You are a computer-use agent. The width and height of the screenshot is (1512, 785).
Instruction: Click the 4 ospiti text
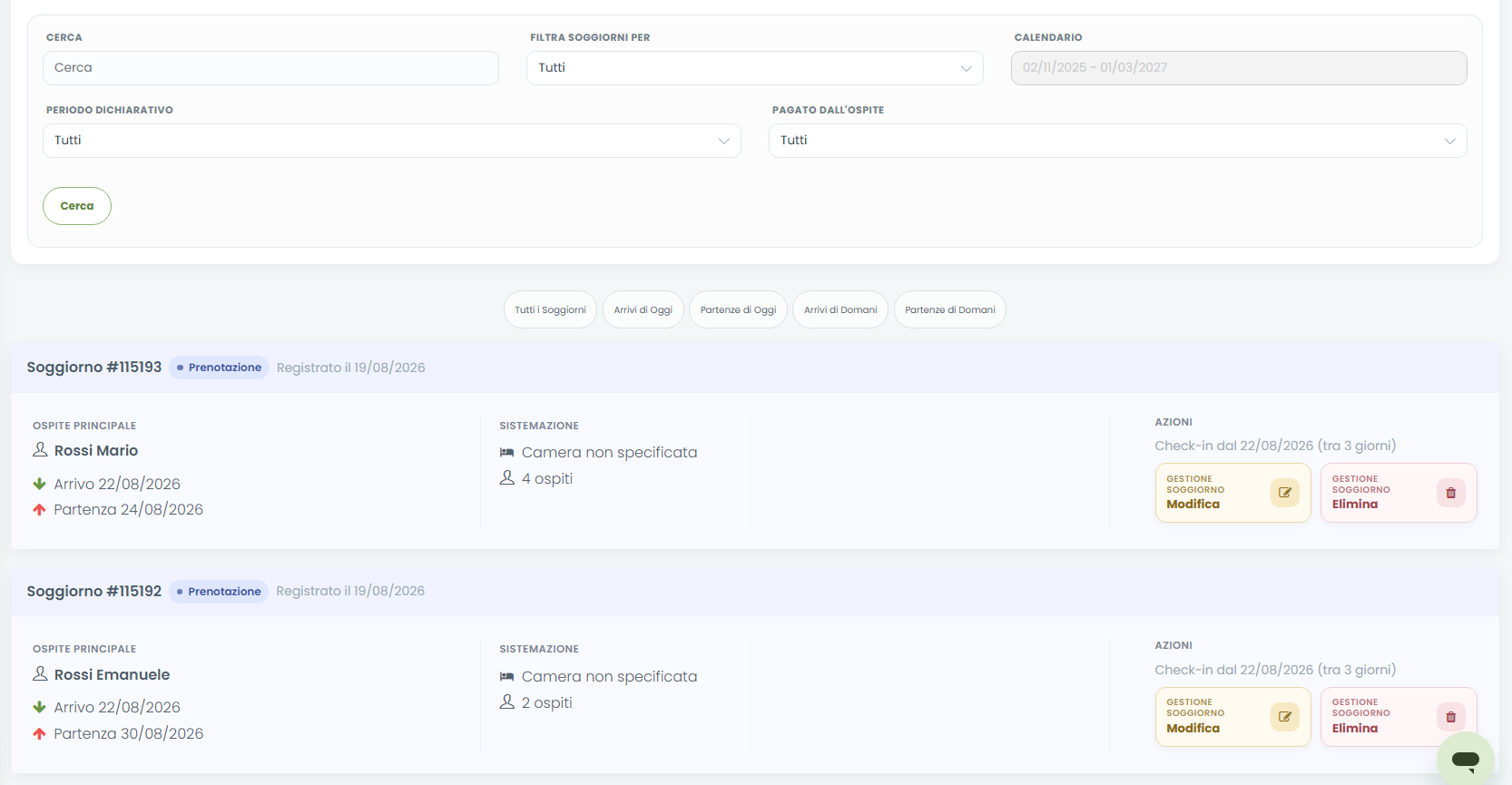pos(547,478)
